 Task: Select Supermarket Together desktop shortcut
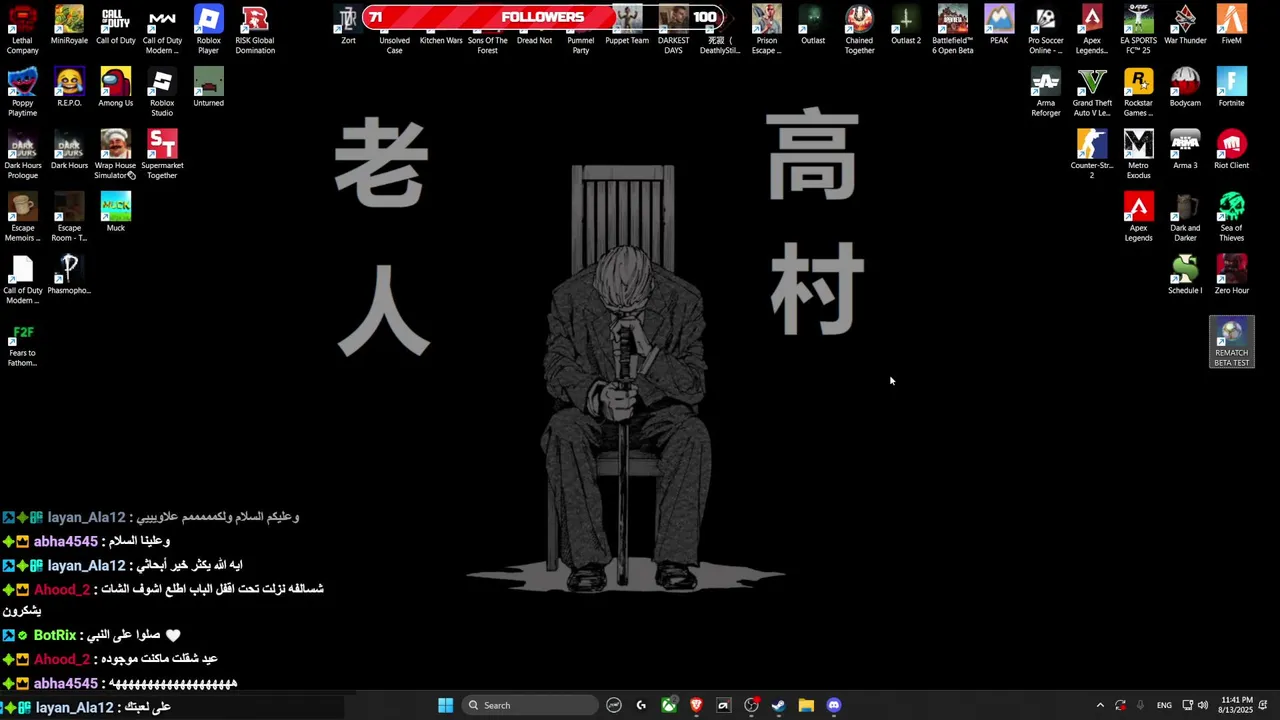pos(162,155)
